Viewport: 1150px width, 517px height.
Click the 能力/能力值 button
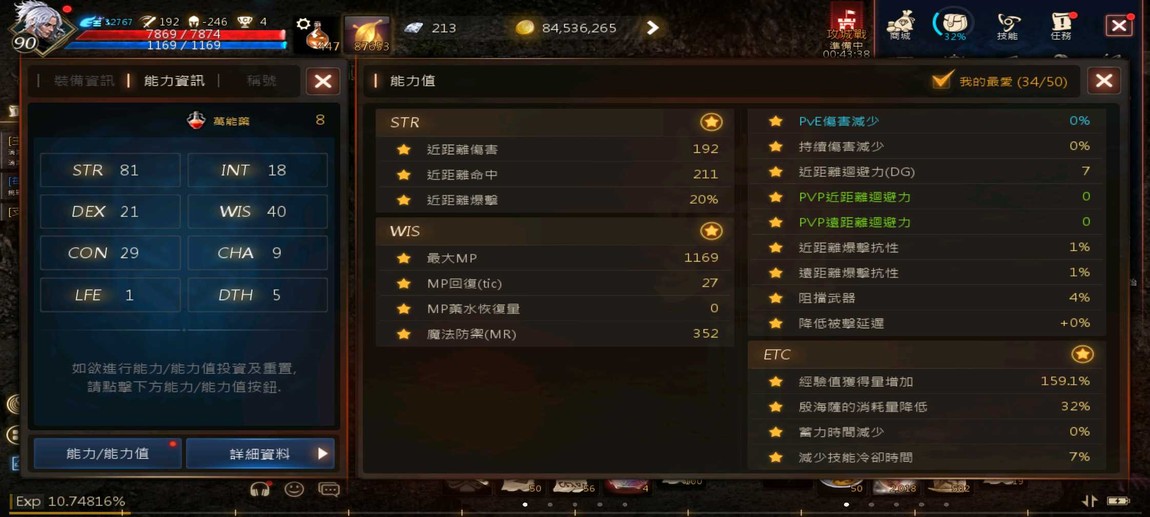click(x=107, y=454)
